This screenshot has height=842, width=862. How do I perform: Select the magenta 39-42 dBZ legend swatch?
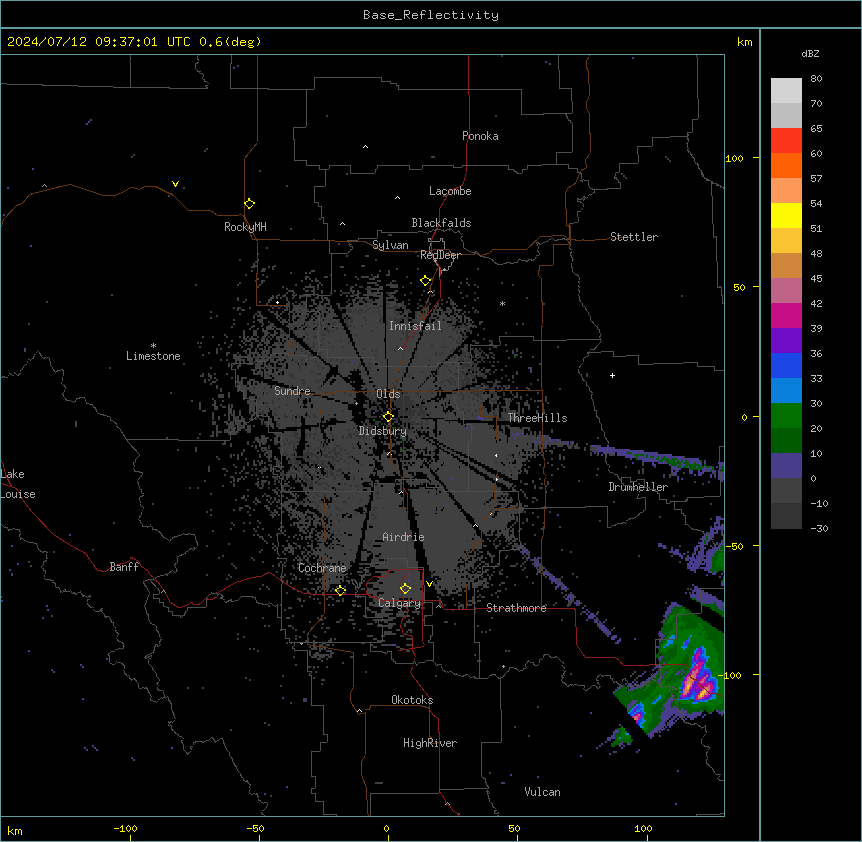coord(786,315)
